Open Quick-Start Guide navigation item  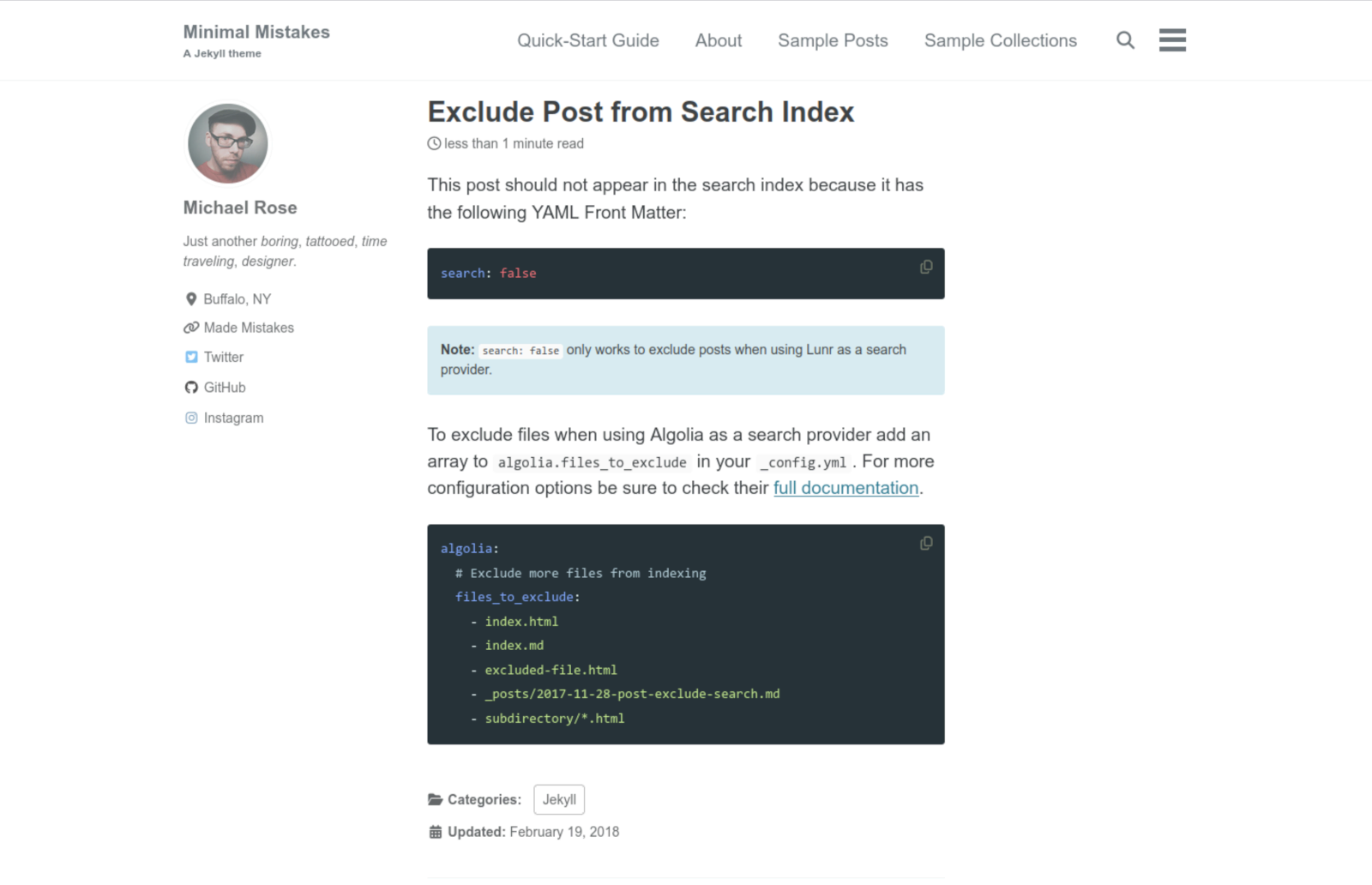587,40
